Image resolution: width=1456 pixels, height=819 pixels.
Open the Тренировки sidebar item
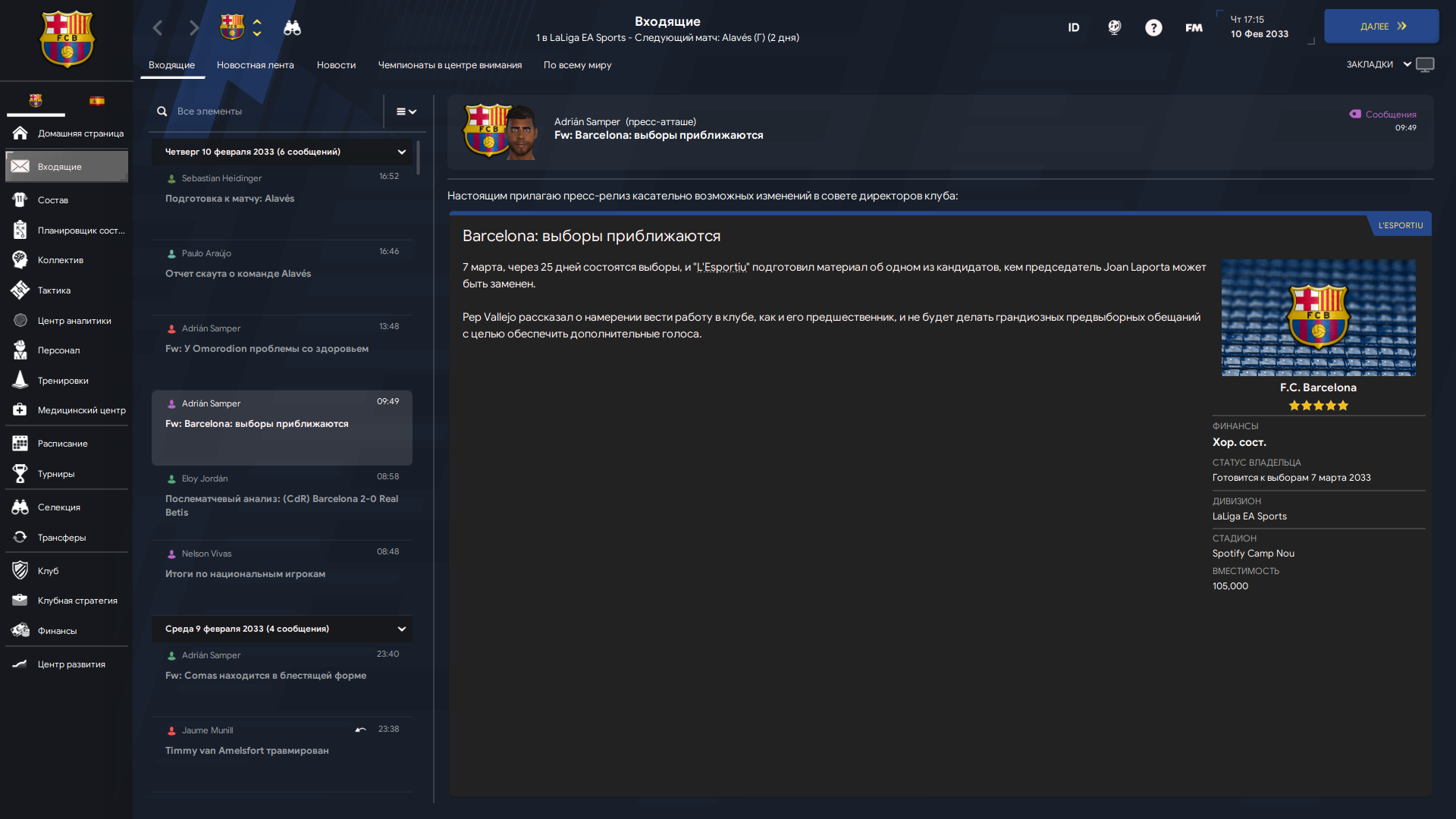pyautogui.click(x=67, y=381)
